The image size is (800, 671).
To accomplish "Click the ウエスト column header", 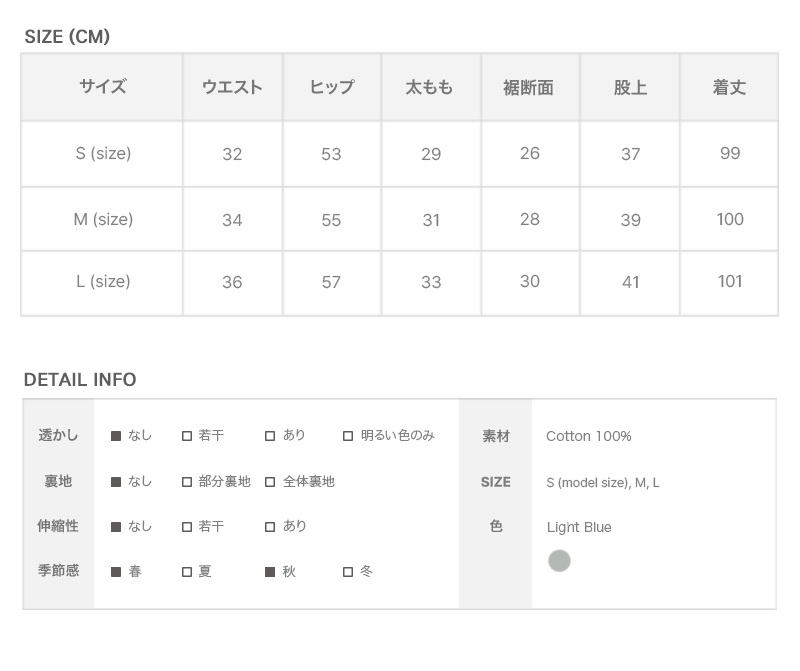I will [232, 88].
